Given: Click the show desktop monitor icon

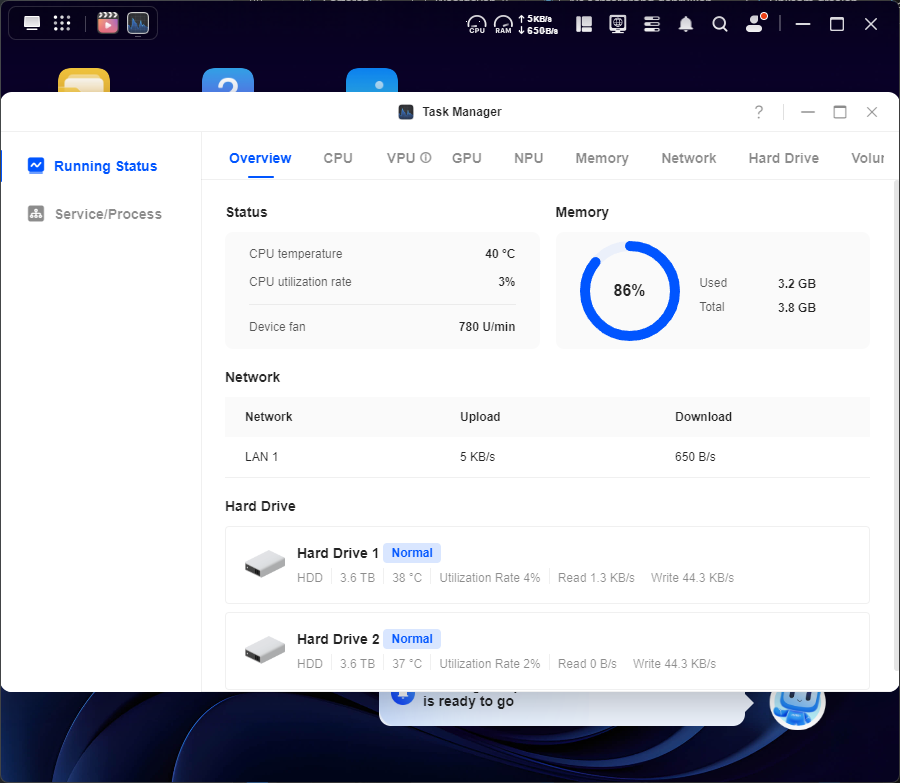Looking at the screenshot, I should click(x=32, y=23).
